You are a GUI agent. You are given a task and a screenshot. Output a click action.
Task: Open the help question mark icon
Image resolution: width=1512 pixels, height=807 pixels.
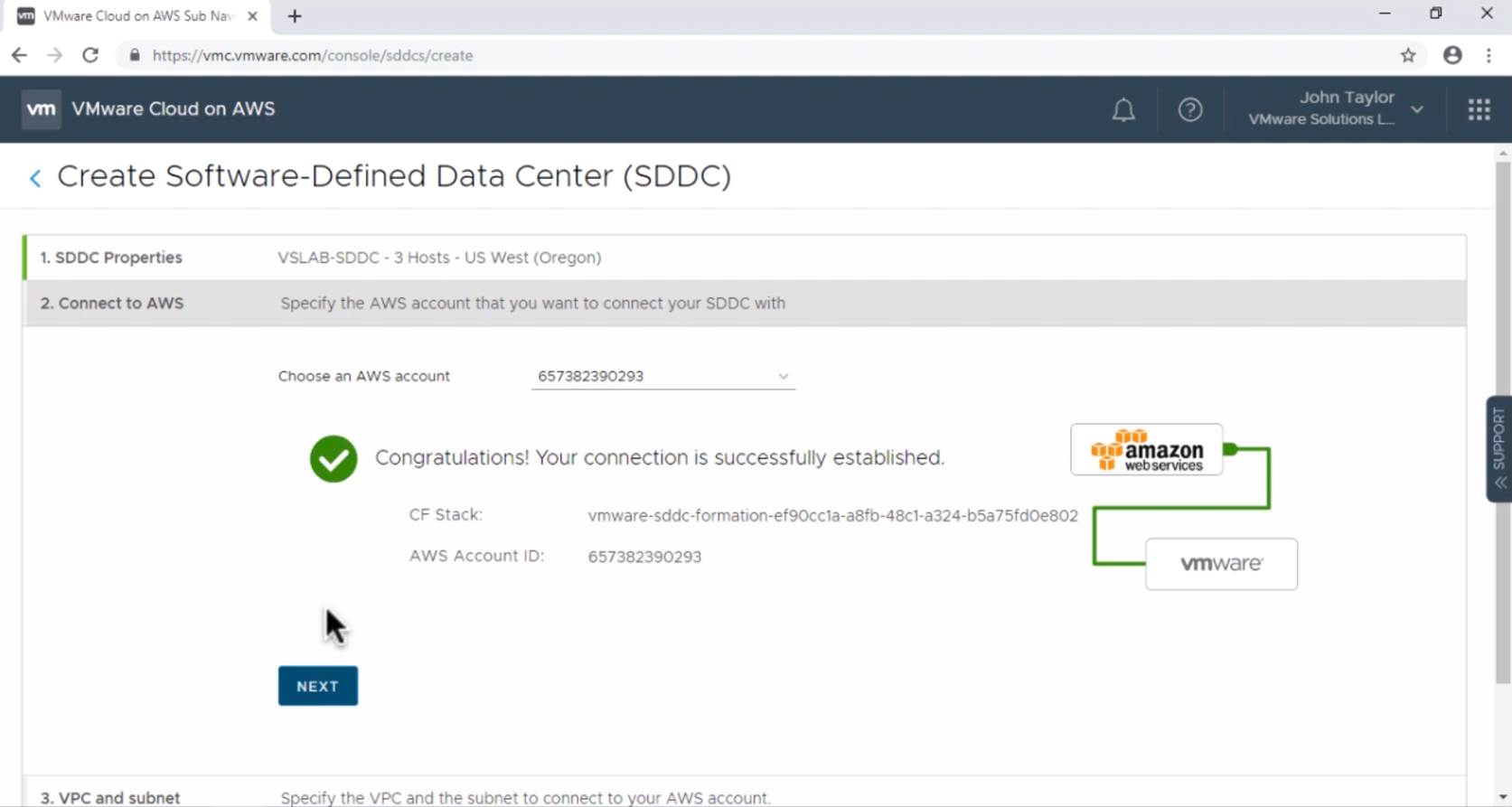coord(1190,109)
